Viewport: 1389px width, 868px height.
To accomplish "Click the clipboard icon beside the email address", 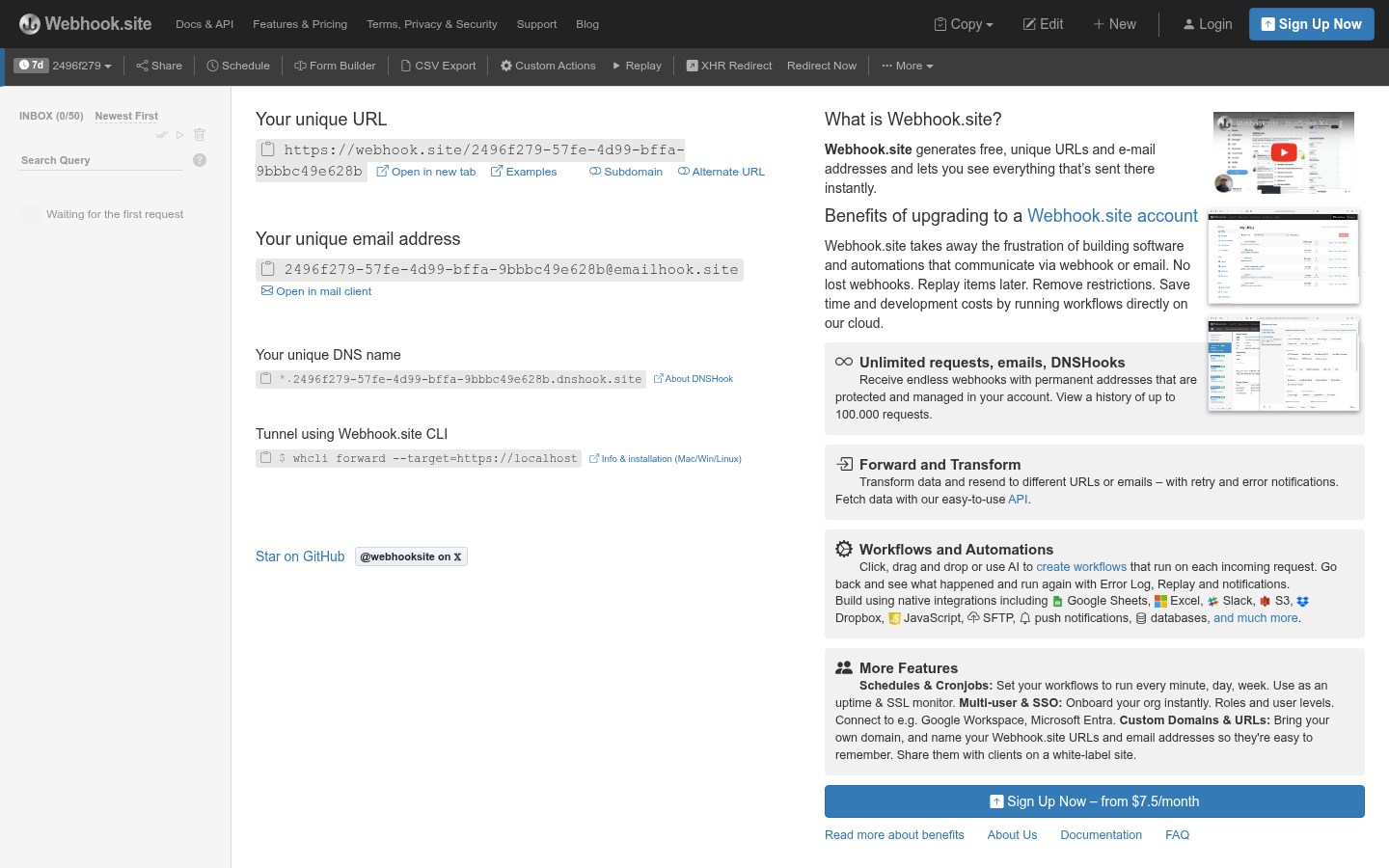I will (x=268, y=269).
